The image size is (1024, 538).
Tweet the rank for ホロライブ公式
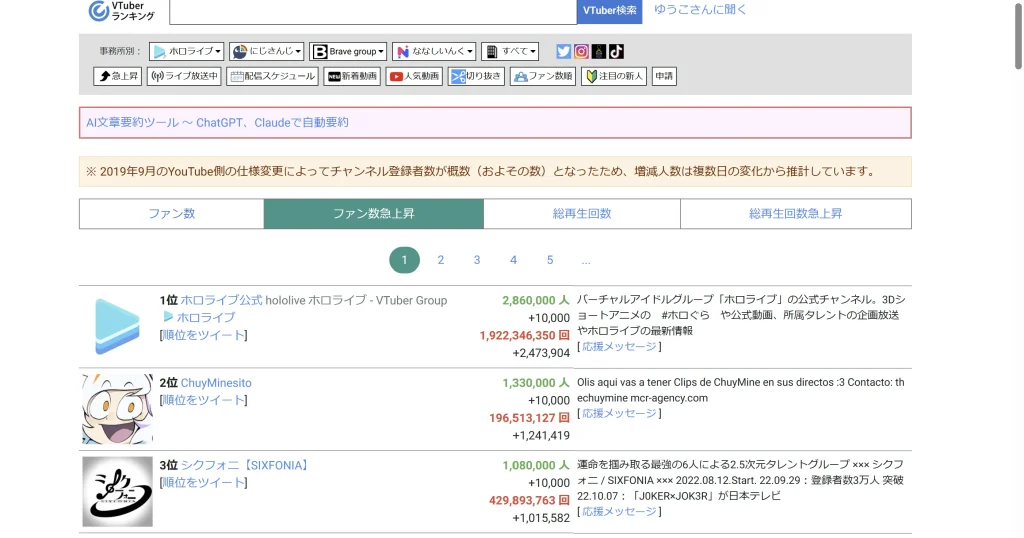point(204,335)
